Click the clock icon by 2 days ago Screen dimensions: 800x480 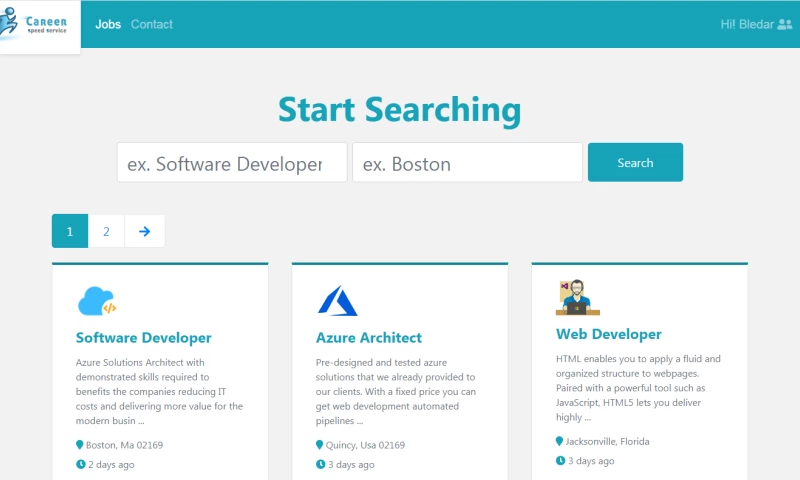pos(81,464)
